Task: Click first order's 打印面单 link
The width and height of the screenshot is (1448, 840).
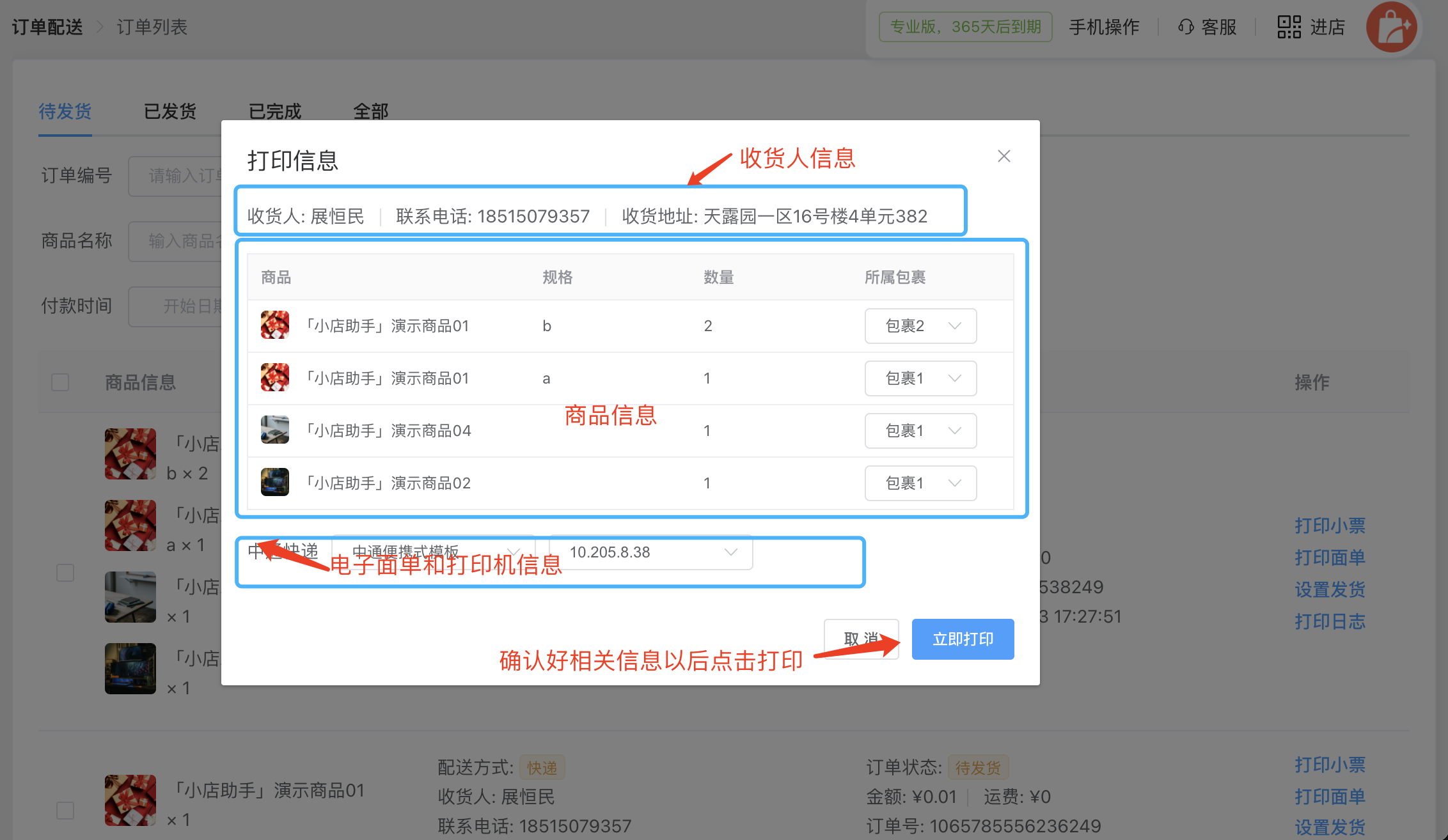Action: 1330,557
